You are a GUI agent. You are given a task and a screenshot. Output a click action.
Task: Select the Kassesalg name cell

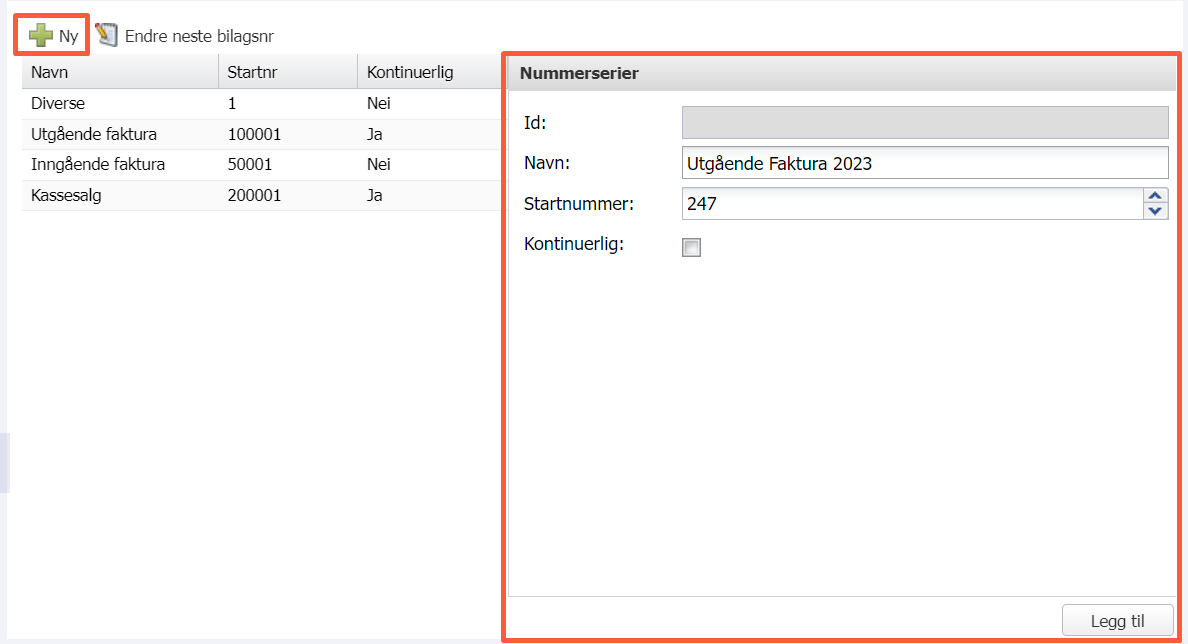tap(66, 196)
